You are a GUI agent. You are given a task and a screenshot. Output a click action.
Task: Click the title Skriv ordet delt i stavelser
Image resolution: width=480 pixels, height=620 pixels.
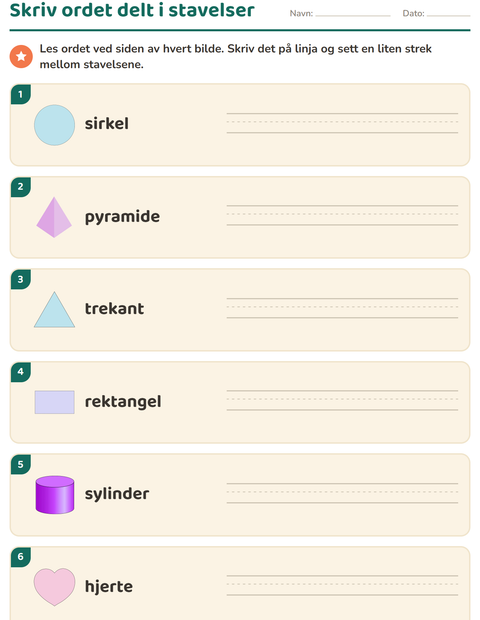pos(132,9)
